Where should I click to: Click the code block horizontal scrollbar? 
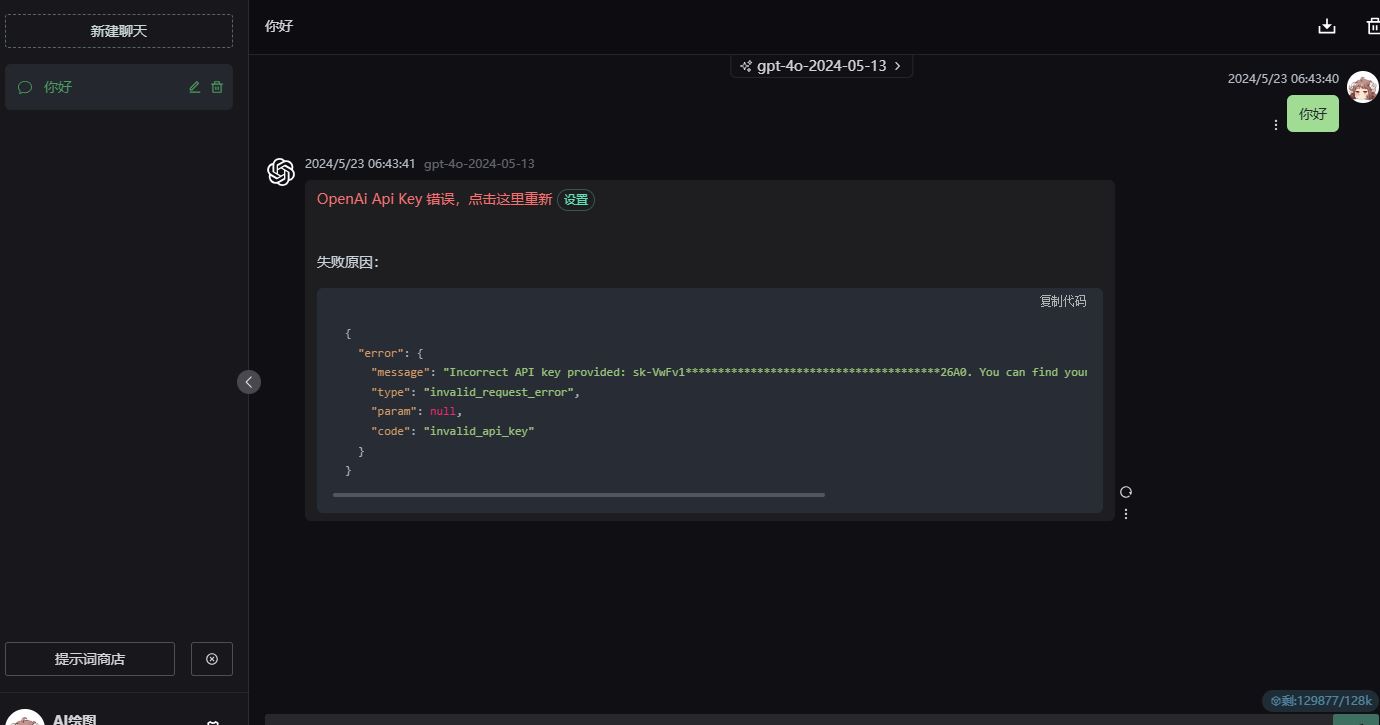pyautogui.click(x=579, y=494)
